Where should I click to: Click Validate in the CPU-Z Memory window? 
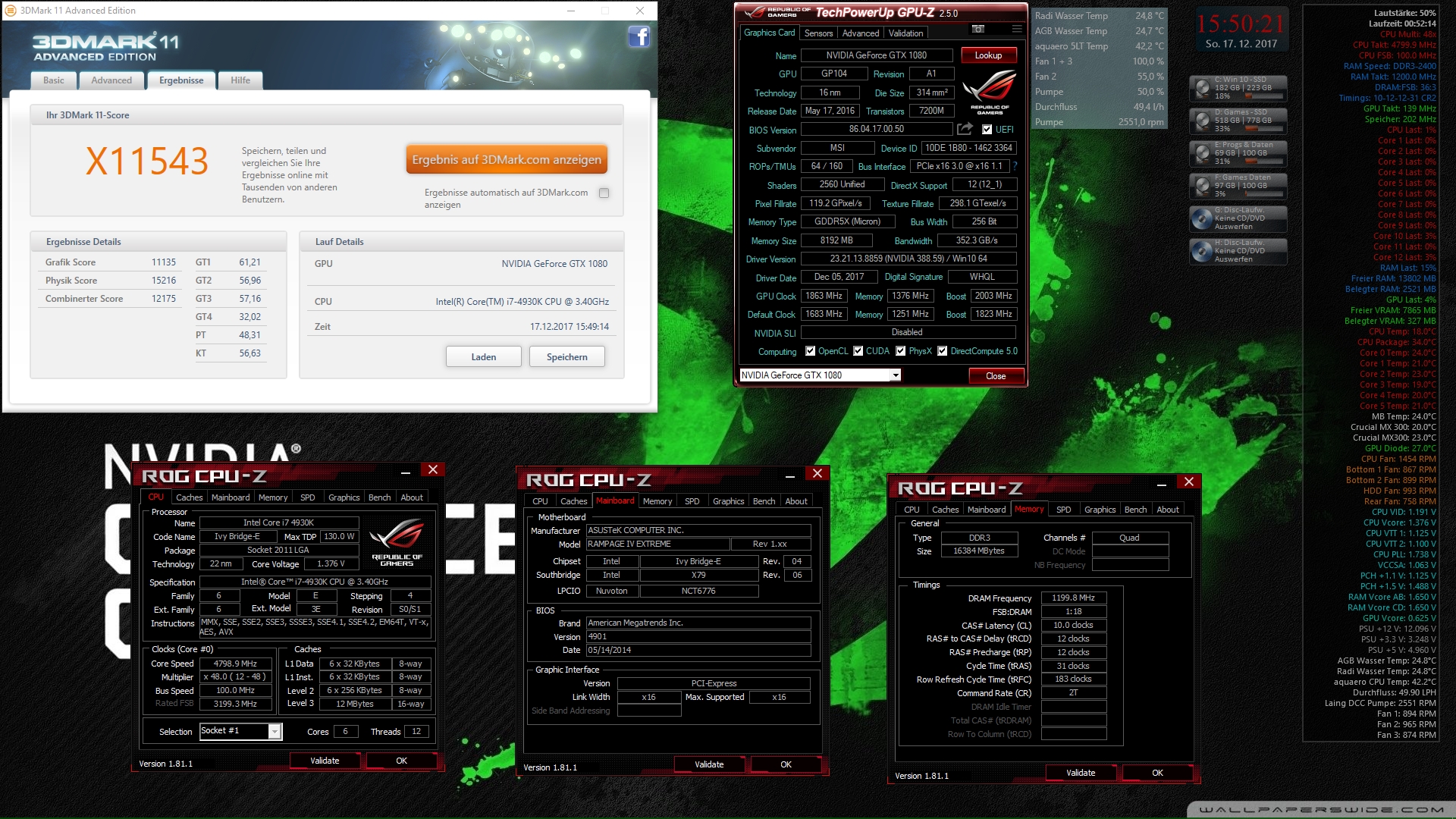click(1081, 773)
